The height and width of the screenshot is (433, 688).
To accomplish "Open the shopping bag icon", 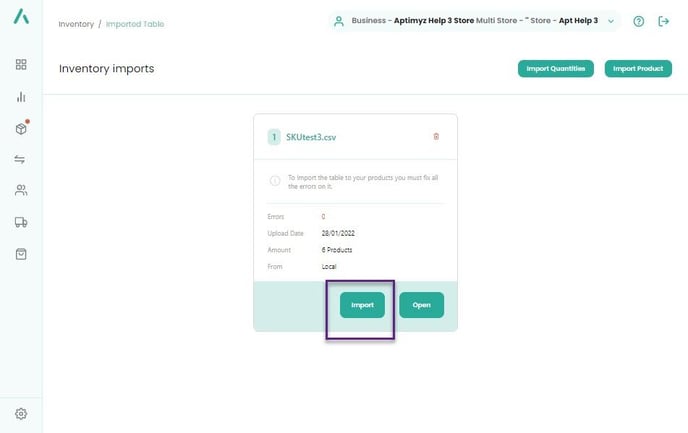I will click(21, 254).
